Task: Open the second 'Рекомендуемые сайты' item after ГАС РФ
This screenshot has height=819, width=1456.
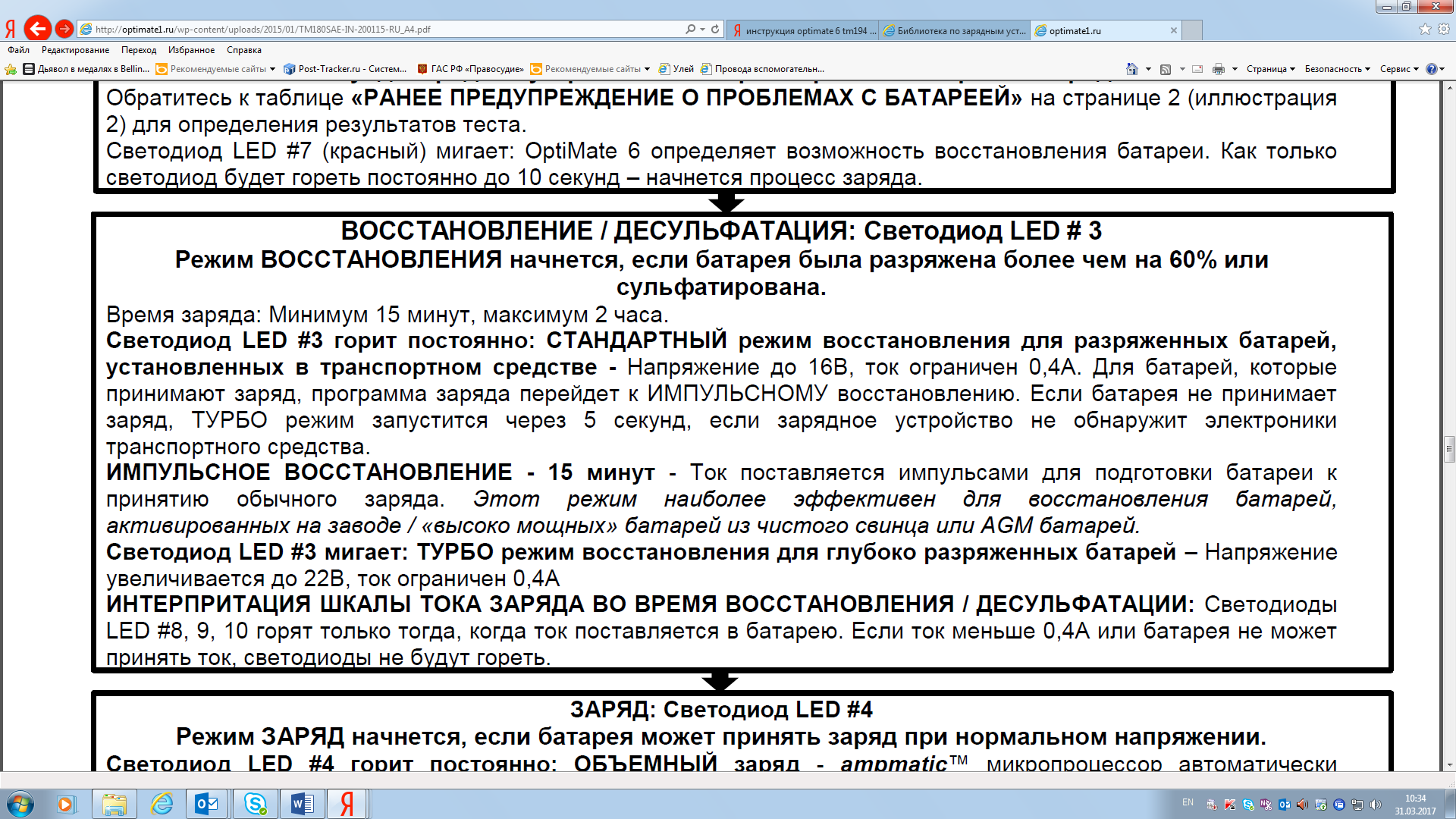Action: [590, 69]
